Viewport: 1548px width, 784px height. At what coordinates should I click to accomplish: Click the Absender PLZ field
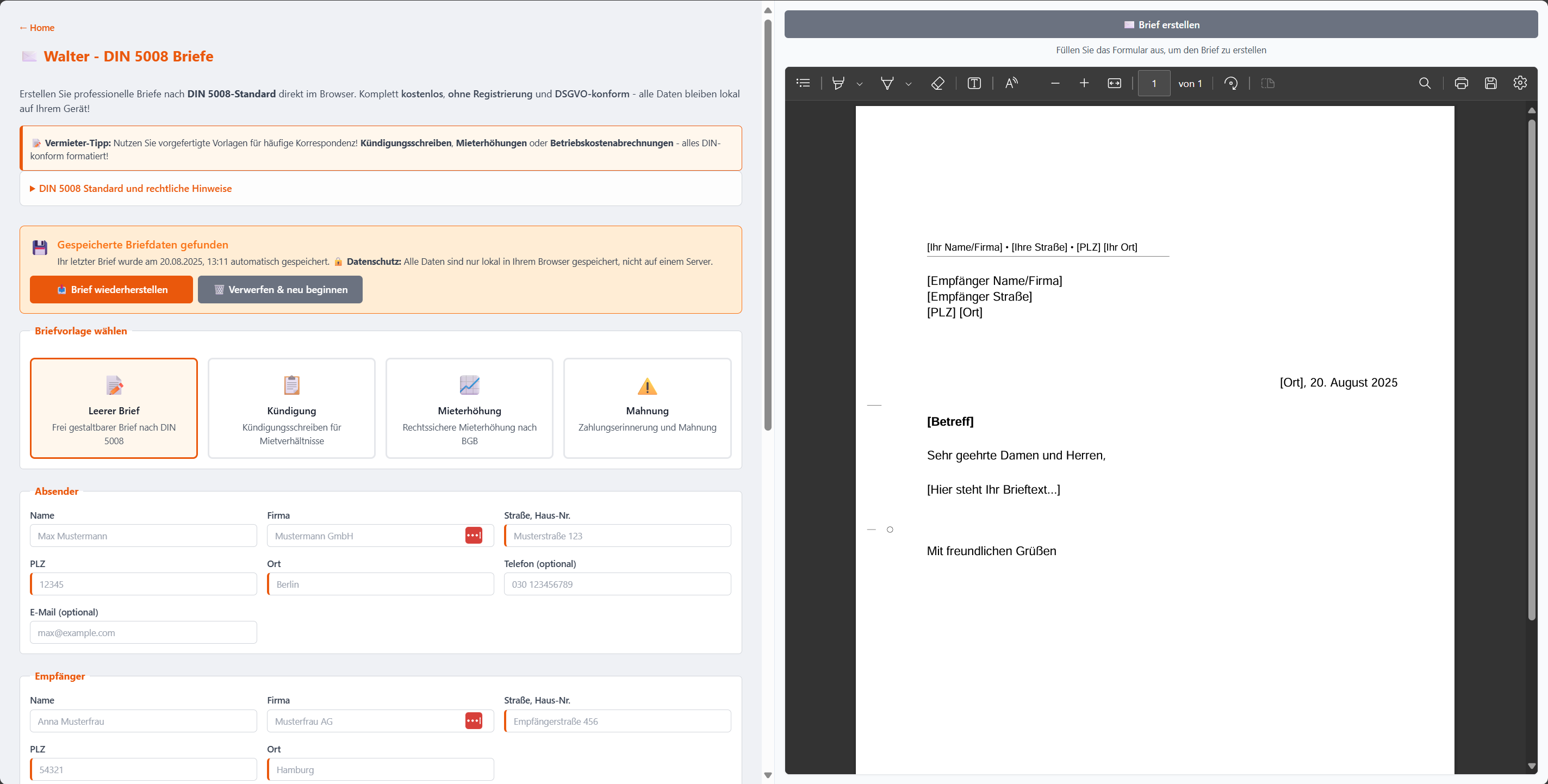point(143,584)
